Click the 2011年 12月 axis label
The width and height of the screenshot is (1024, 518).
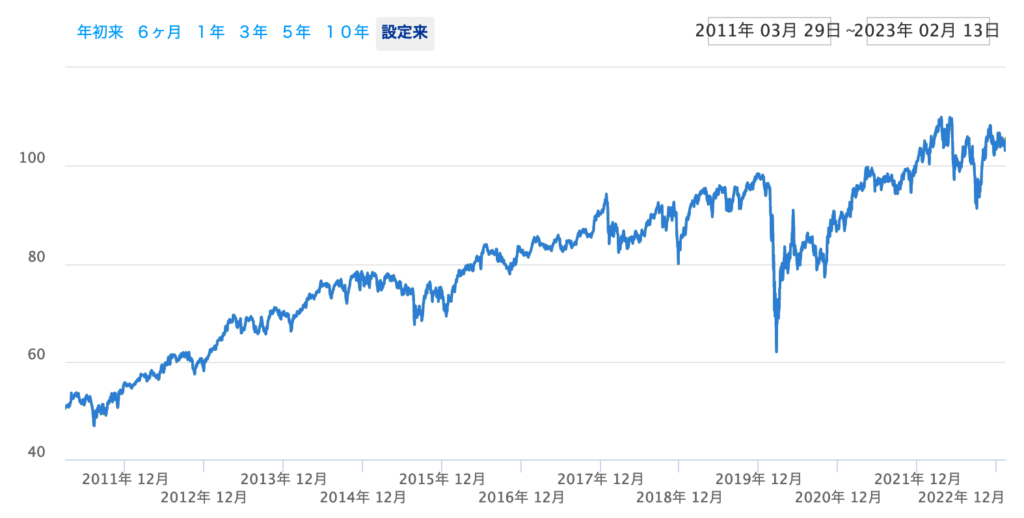(x=124, y=479)
